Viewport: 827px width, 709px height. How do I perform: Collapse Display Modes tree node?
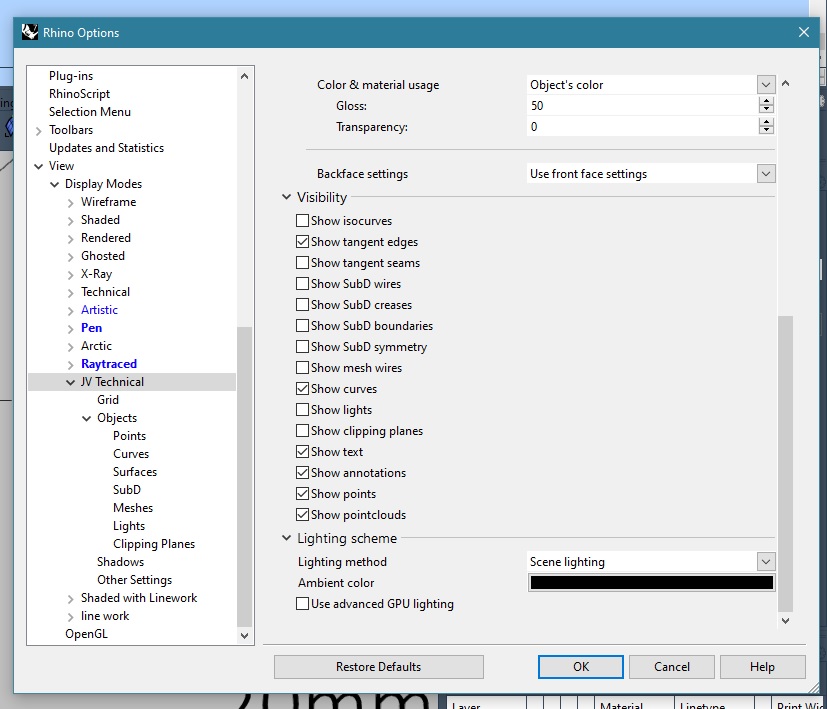click(x=54, y=184)
